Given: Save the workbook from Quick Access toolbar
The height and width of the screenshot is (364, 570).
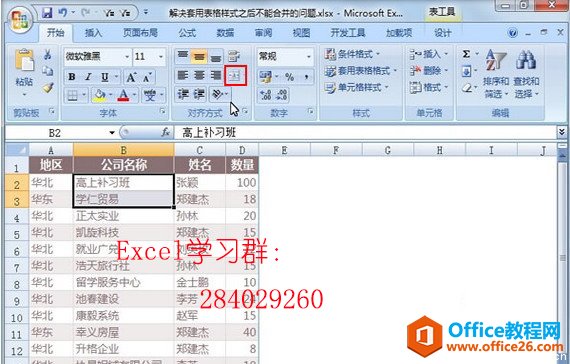Looking at the screenshot, I should tap(47, 13).
